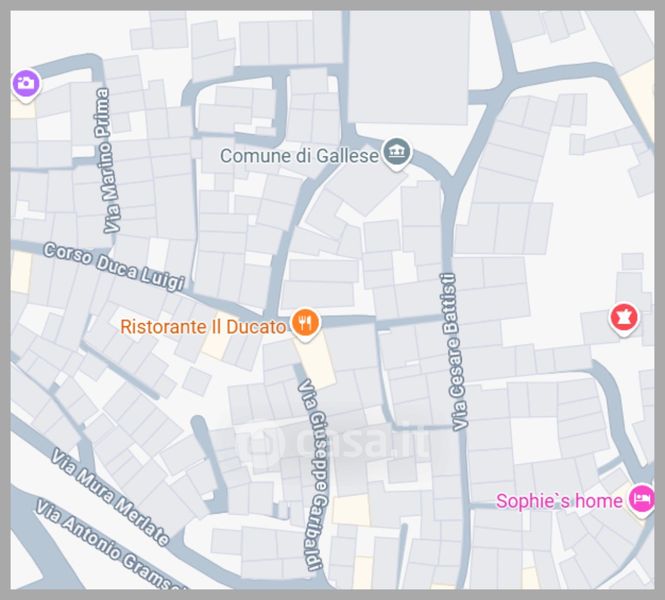Select the Via Antonio Gramsci street label
The width and height of the screenshot is (665, 600).
coord(111,547)
